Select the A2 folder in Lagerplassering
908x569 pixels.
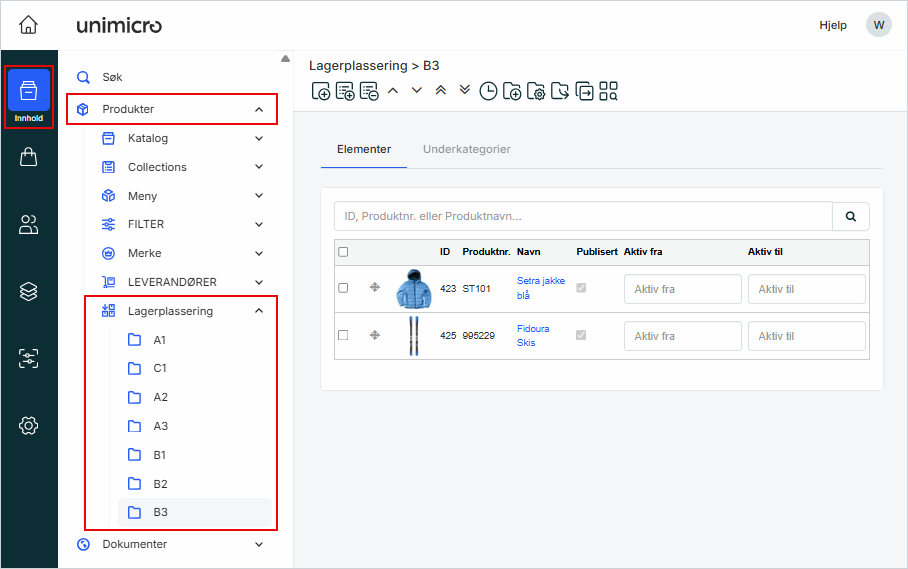tap(160, 397)
